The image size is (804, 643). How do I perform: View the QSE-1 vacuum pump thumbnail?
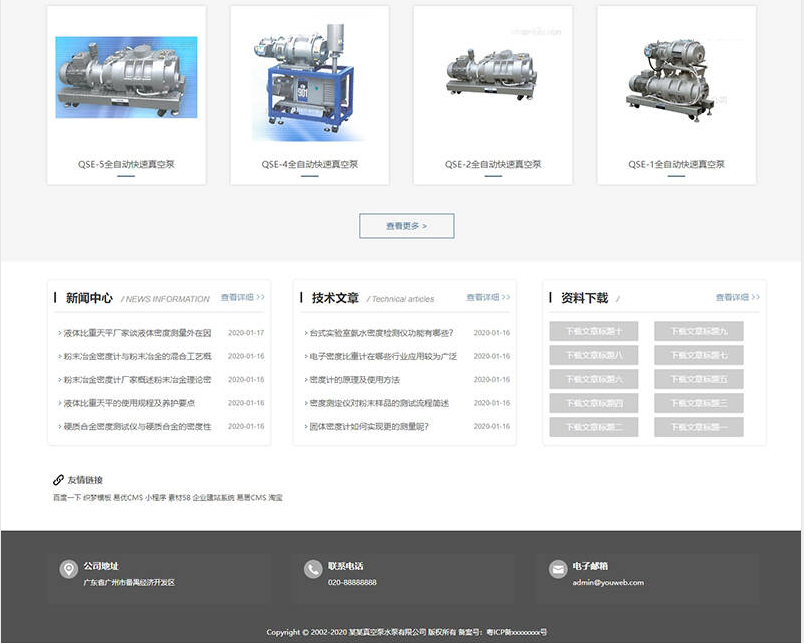[x=676, y=78]
